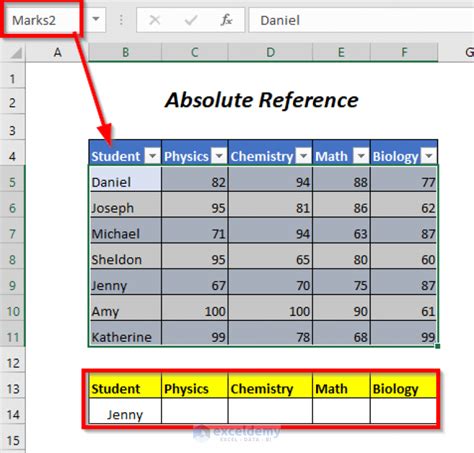This screenshot has height=453, width=474.
Task: Click the empty Physics cell in row 14
Action: [195, 411]
